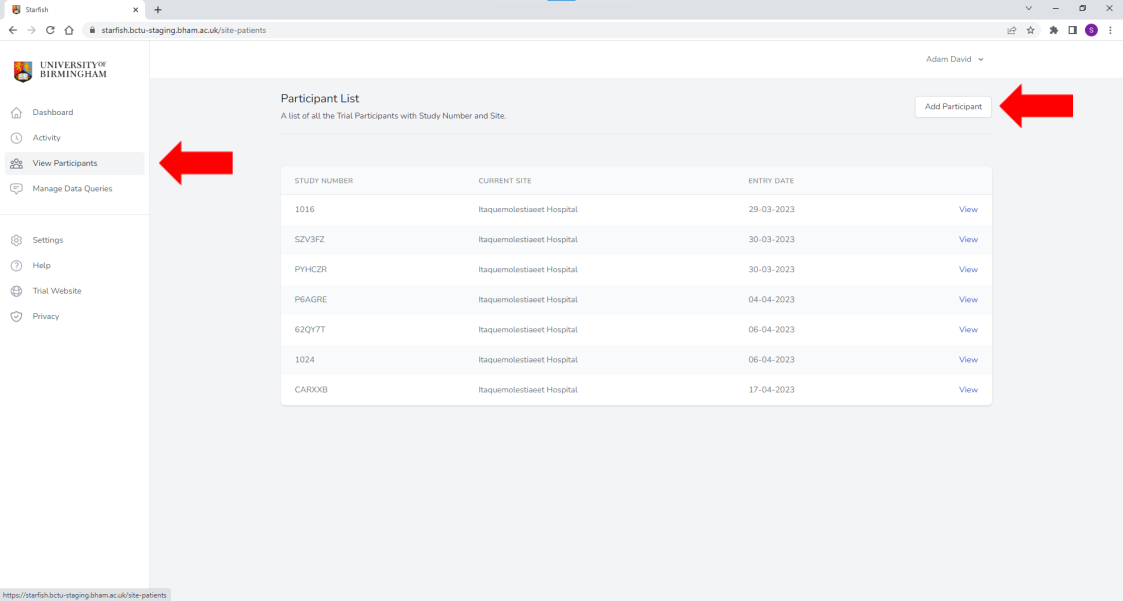The height and width of the screenshot is (601, 1123).
Task: Click the Settings gear icon in sidebar
Action: click(x=16, y=240)
